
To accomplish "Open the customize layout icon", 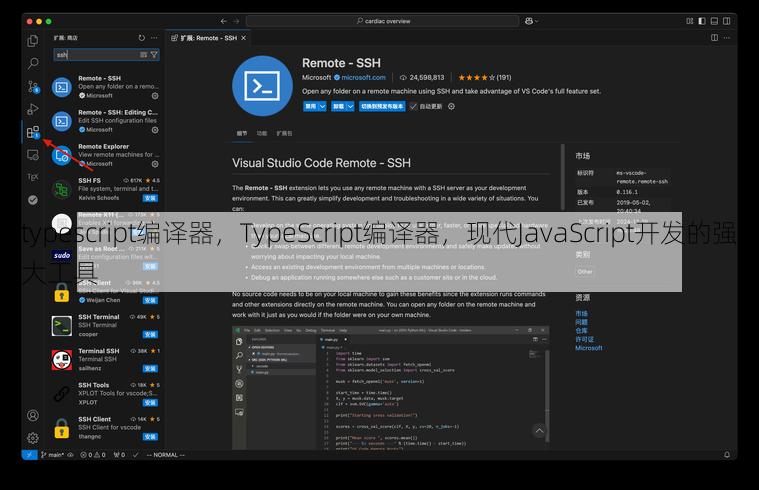I will pyautogui.click(x=690, y=21).
